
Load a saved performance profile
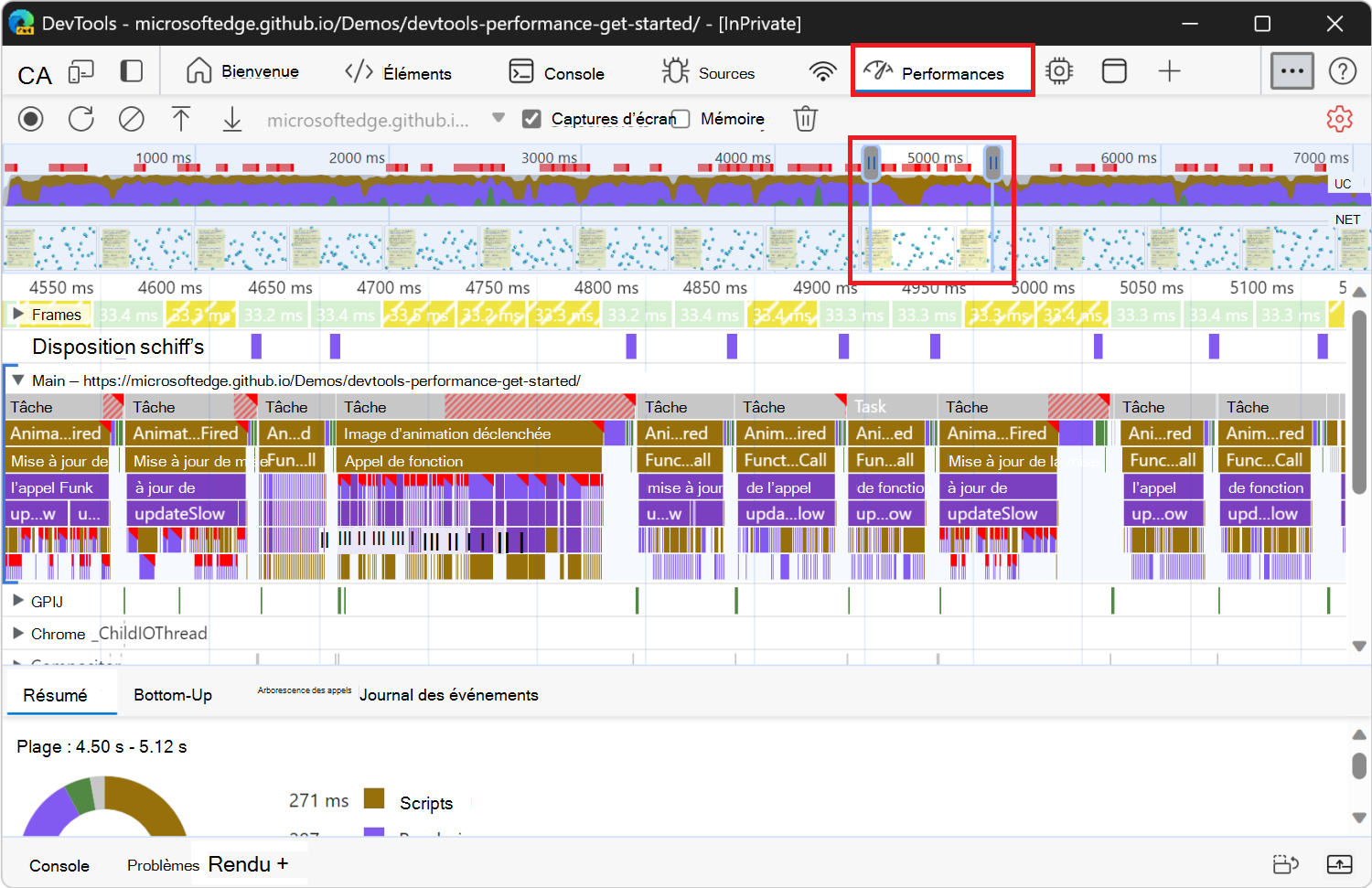tap(181, 119)
